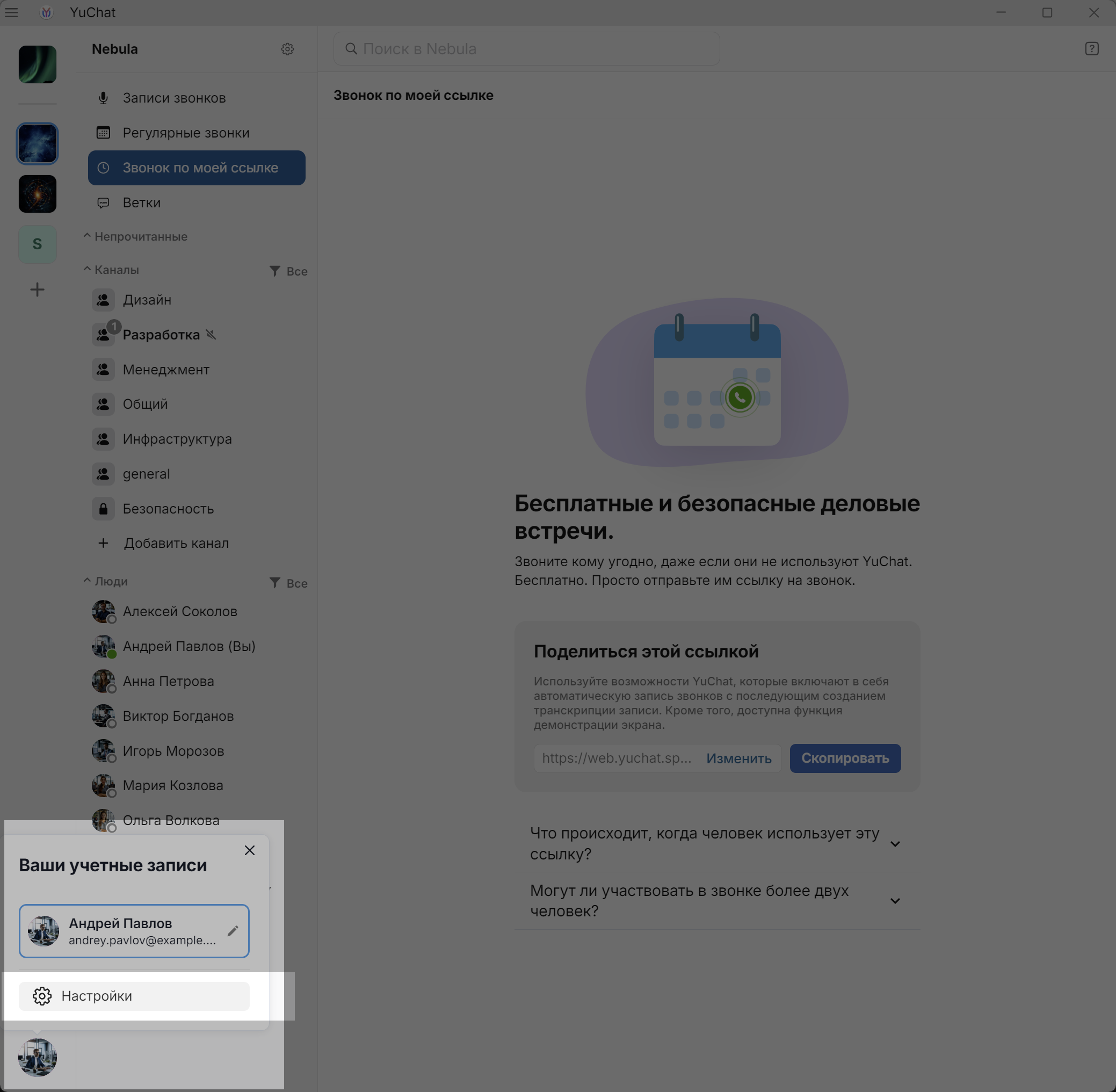Screen dimensions: 1116x1092
Task: Click muted bell icon next to Разработка
Action: pos(211,334)
